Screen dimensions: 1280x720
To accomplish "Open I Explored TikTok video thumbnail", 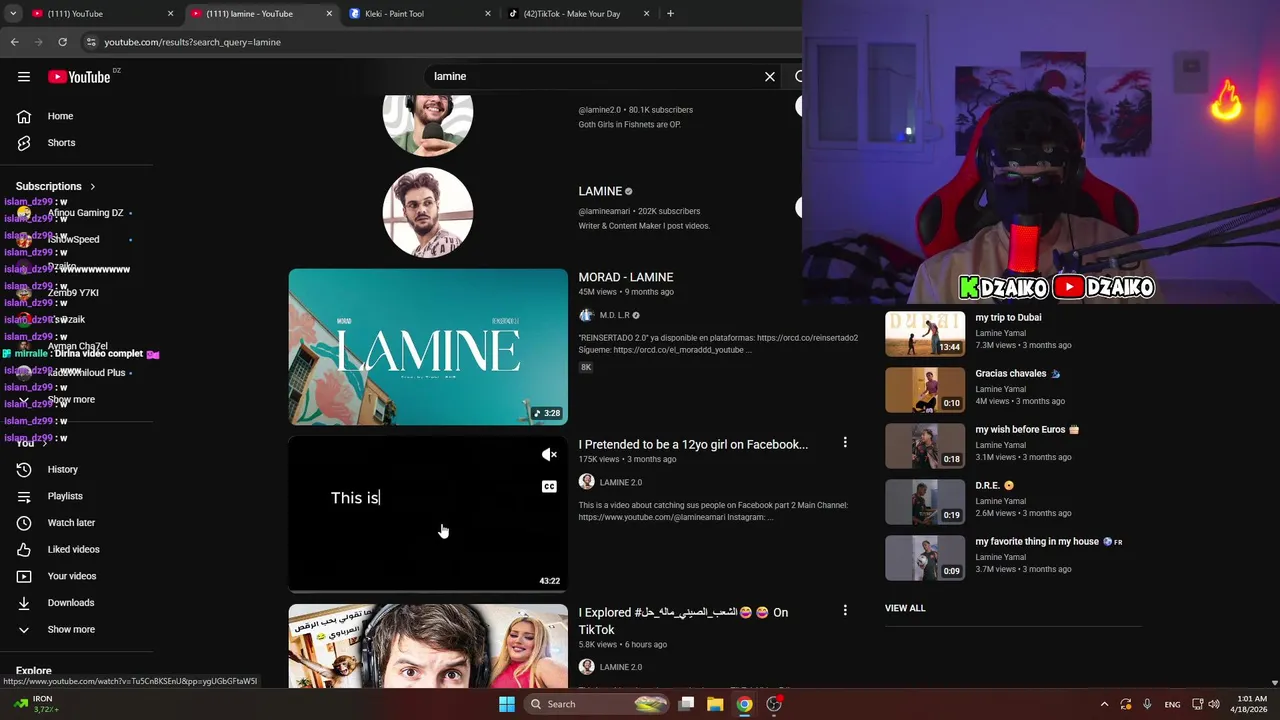I will [x=428, y=647].
